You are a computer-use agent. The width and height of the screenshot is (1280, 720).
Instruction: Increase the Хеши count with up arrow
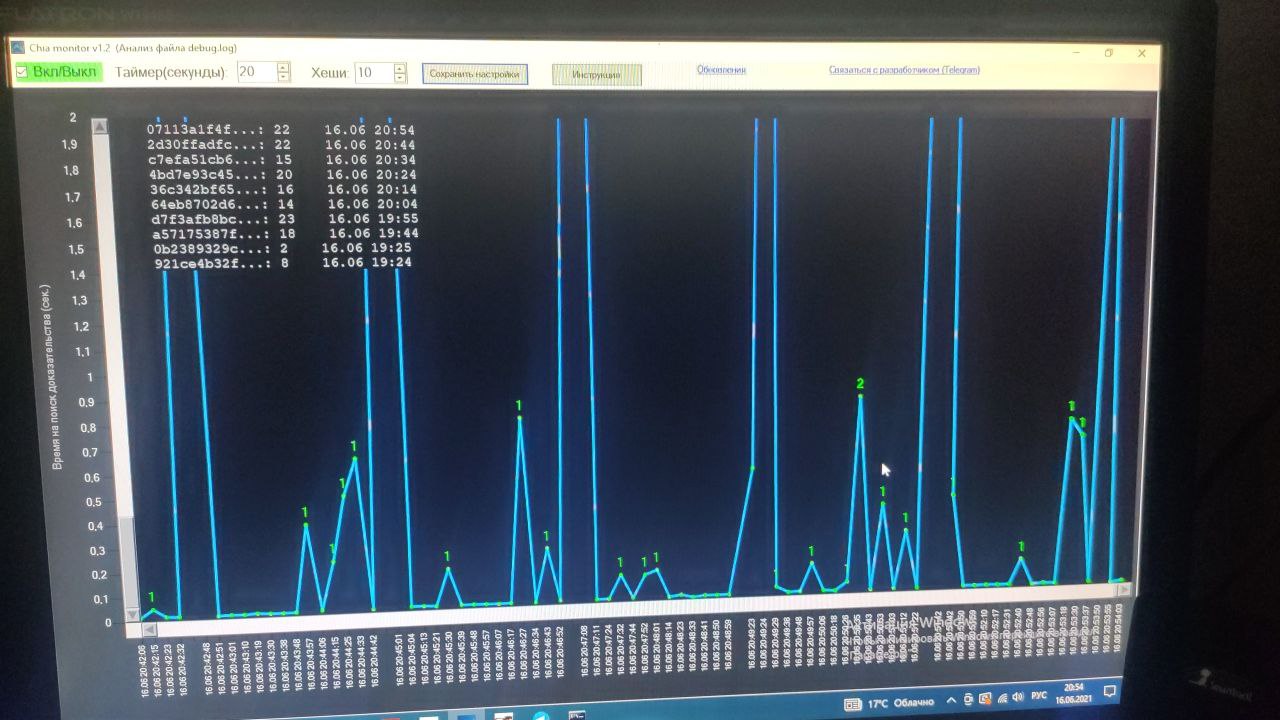point(400,69)
